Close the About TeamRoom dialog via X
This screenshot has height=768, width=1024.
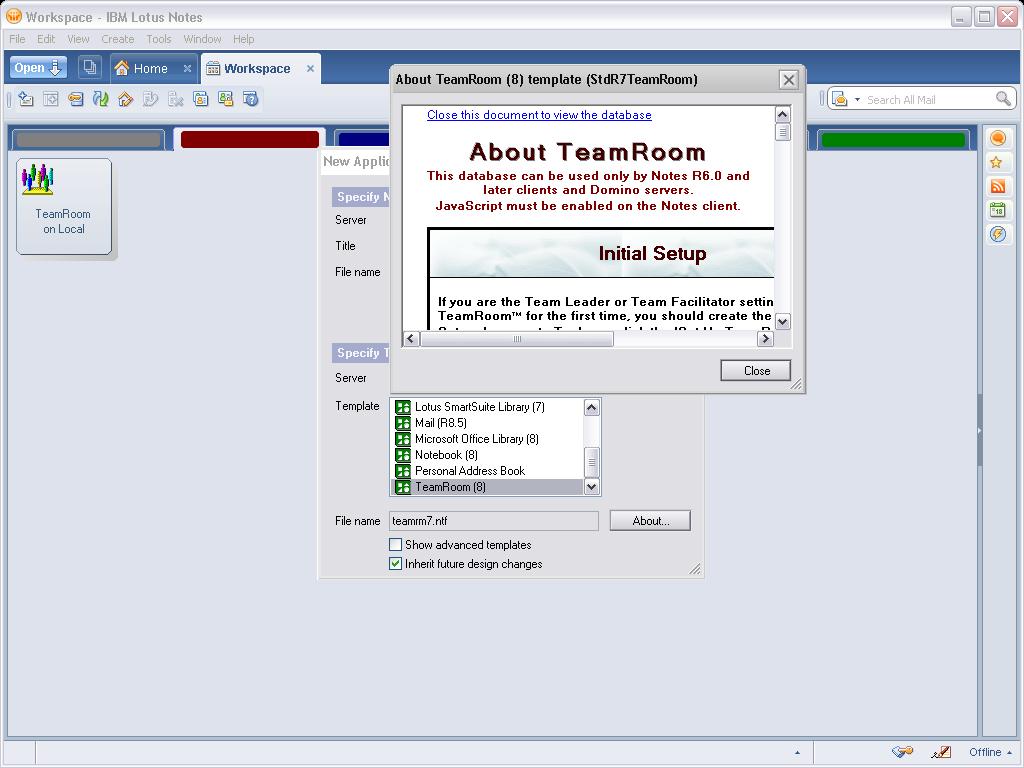(788, 80)
